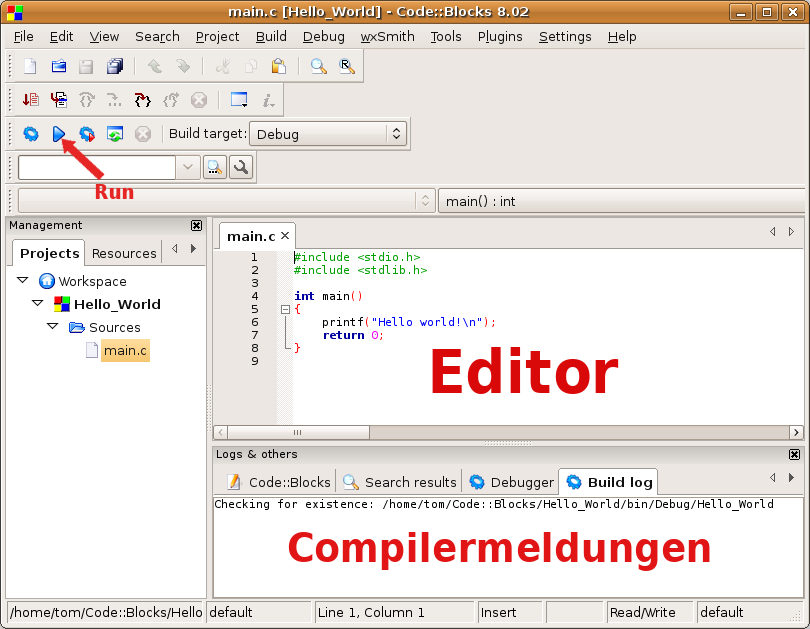Collapse the main() function fold marker
The width and height of the screenshot is (810, 629).
pos(285,311)
